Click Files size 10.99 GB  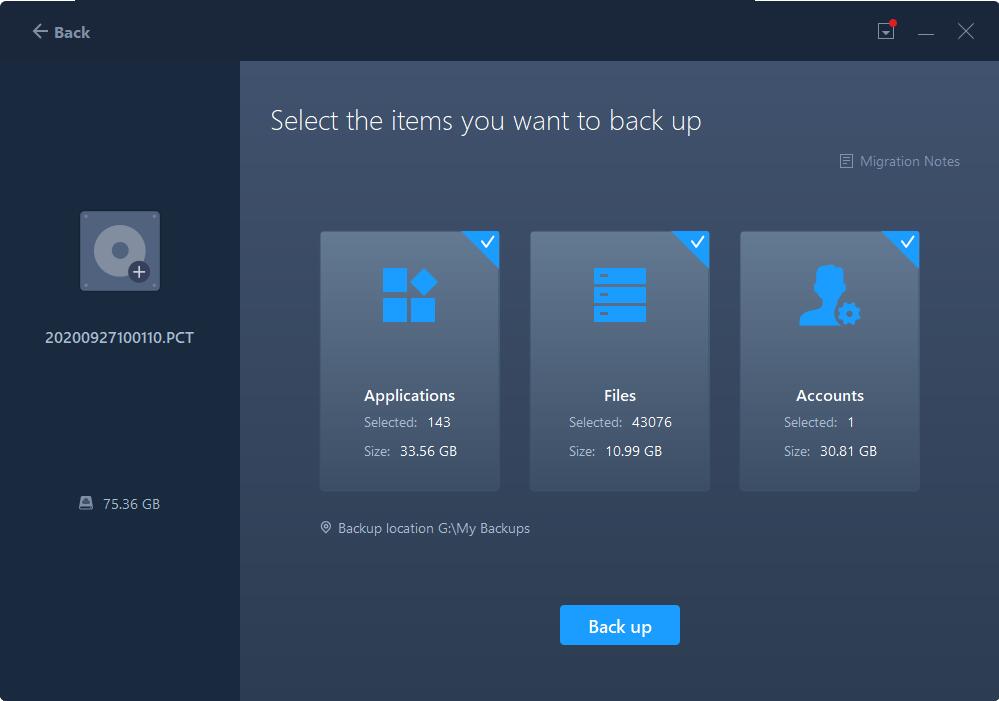(633, 451)
